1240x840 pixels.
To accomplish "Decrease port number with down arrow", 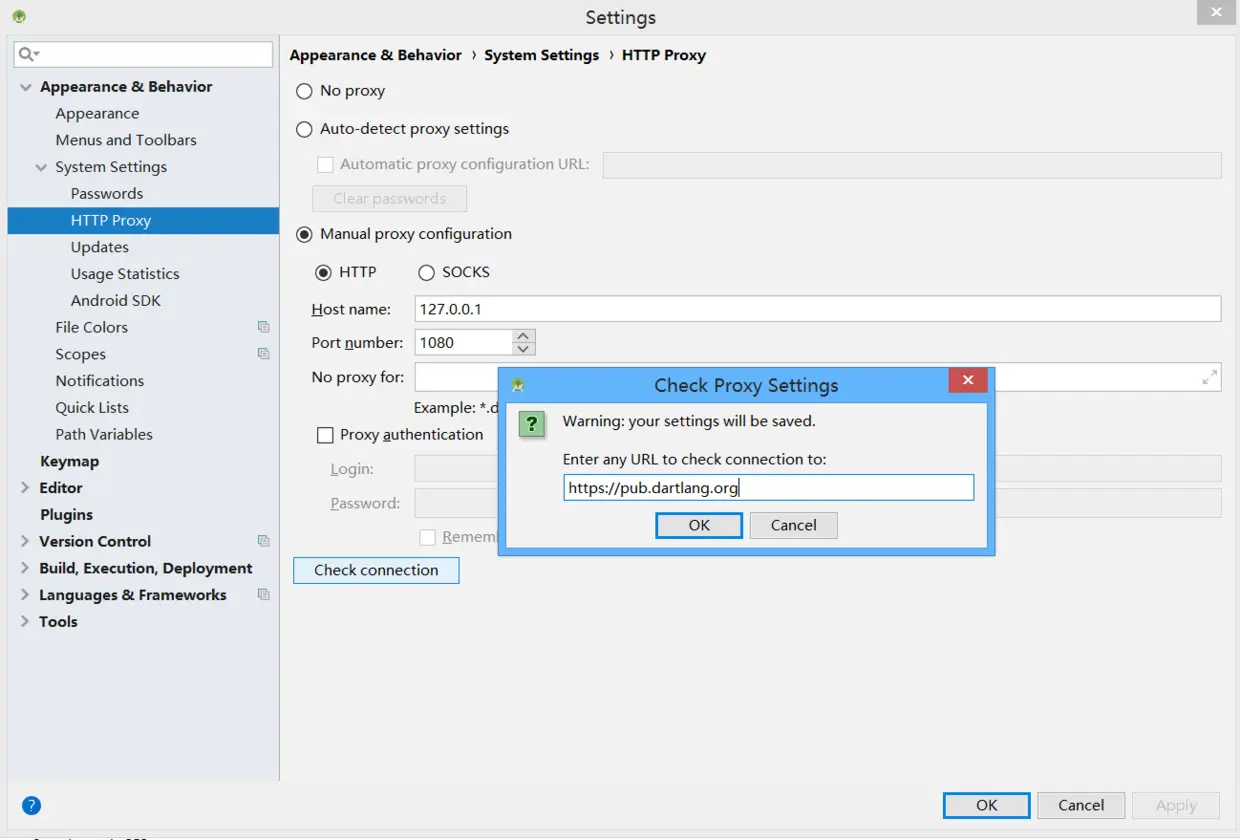I will point(524,349).
